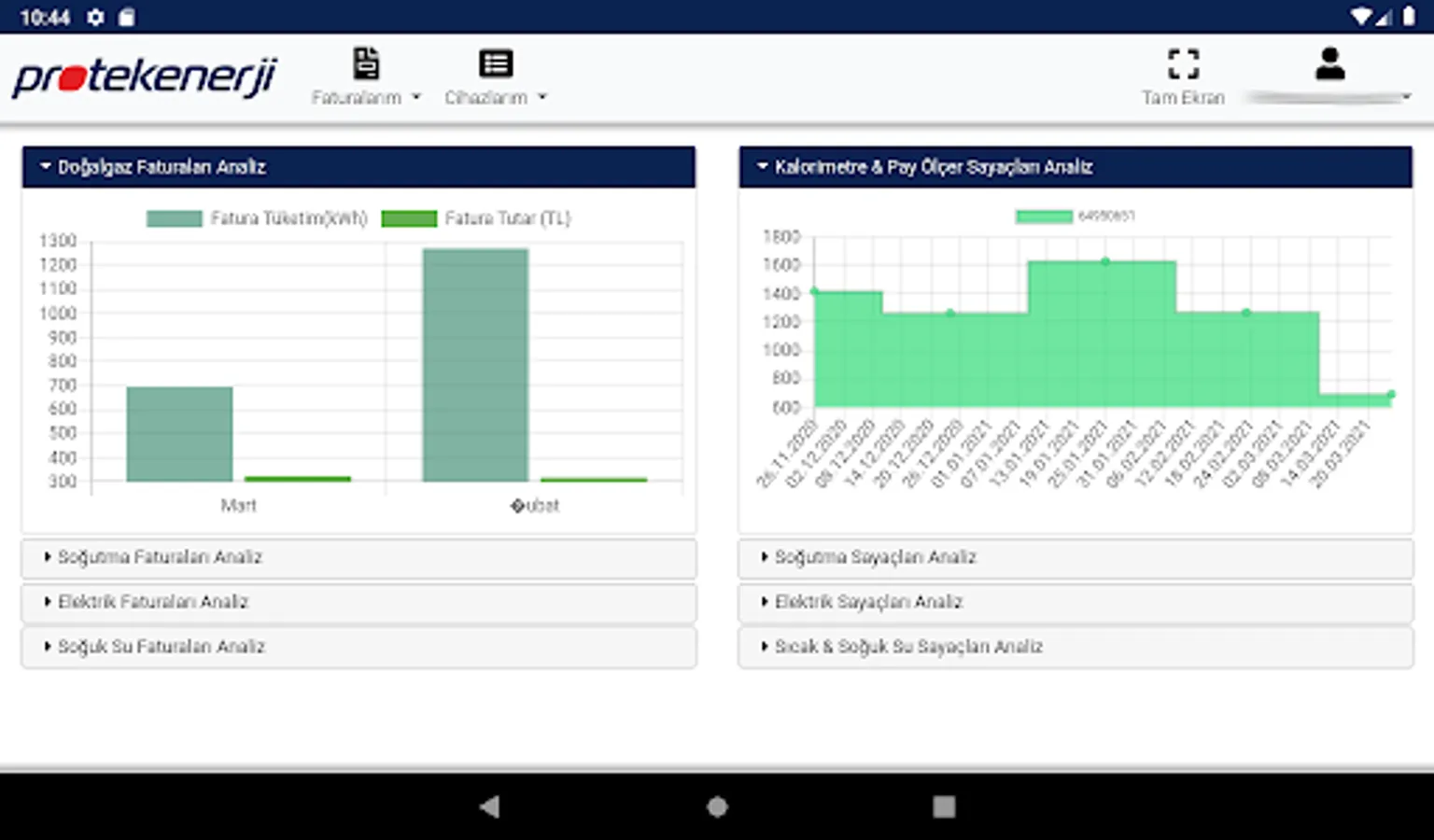Expand Elektrik Sayaçları Analiz panel
The image size is (1434, 840).
[x=1075, y=602]
